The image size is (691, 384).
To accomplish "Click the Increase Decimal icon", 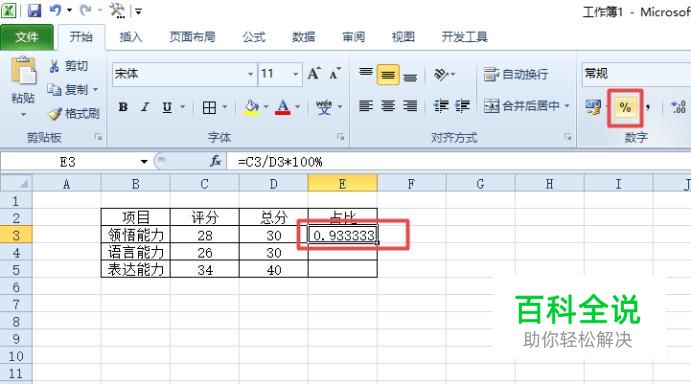I will 679,107.
